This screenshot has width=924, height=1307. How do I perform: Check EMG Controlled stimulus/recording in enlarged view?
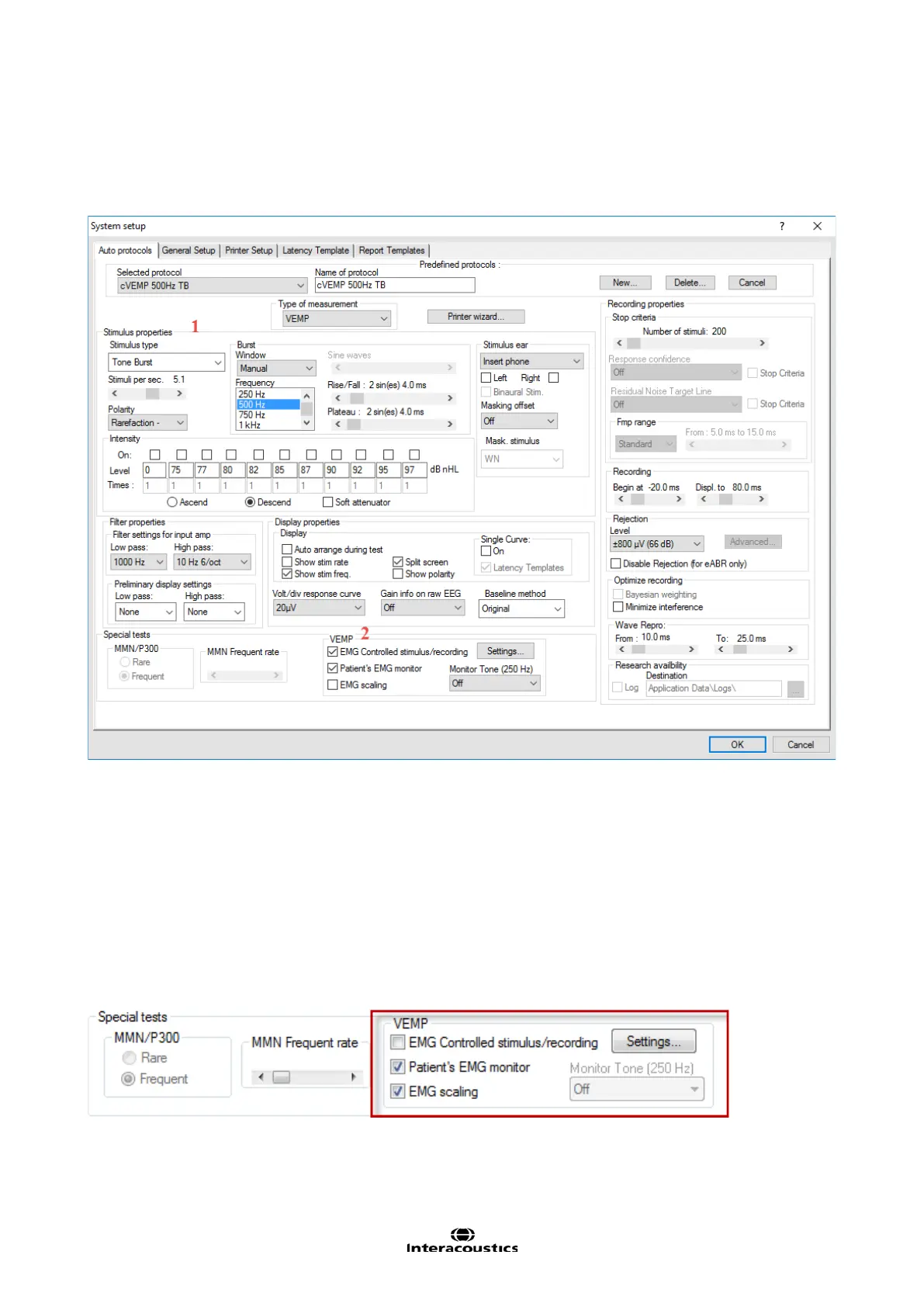click(398, 1042)
